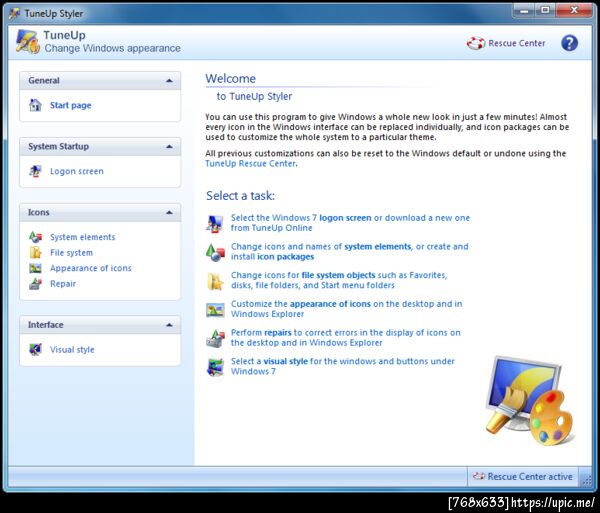The image size is (600, 513).
Task: Click the Repair sidebar icon
Action: point(35,283)
